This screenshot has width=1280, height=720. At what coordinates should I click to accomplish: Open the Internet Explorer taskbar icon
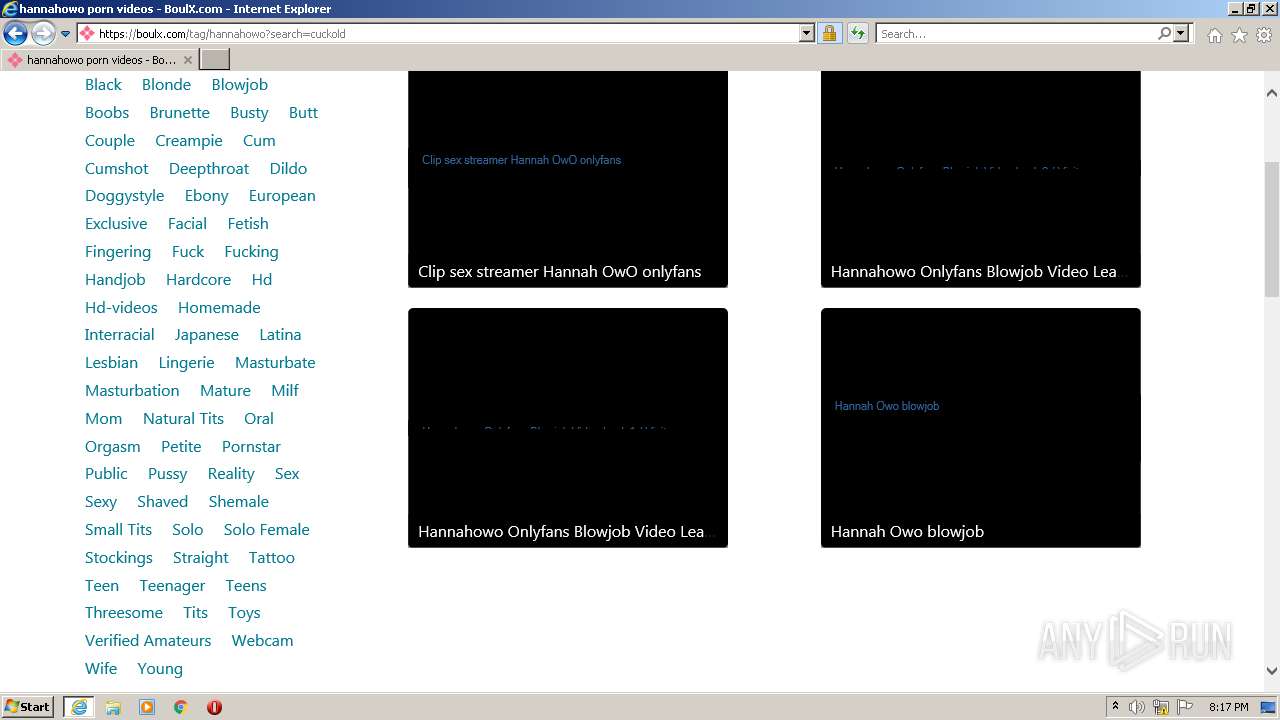click(x=79, y=707)
